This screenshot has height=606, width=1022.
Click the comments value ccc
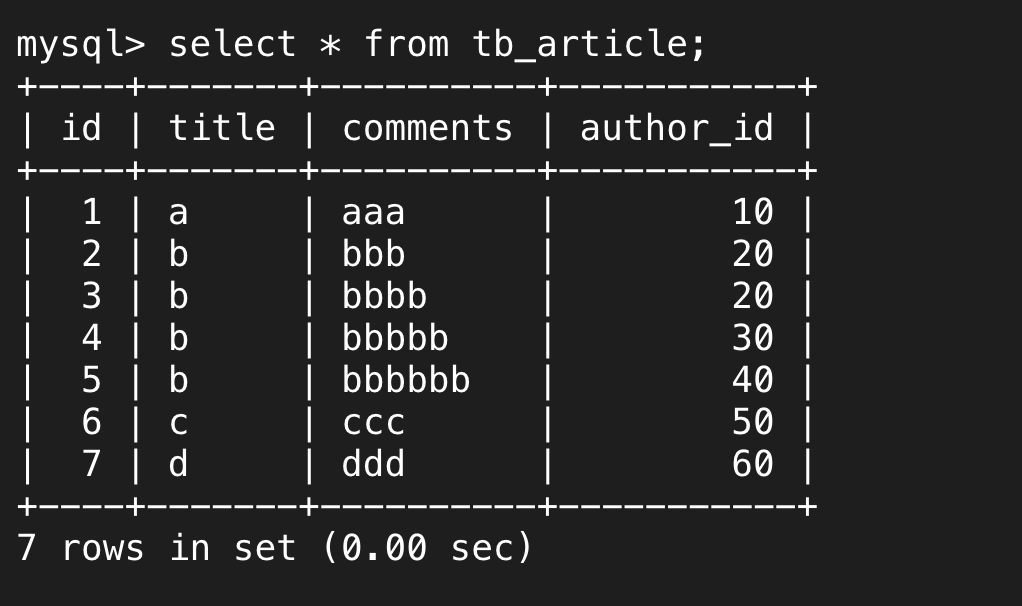(373, 422)
